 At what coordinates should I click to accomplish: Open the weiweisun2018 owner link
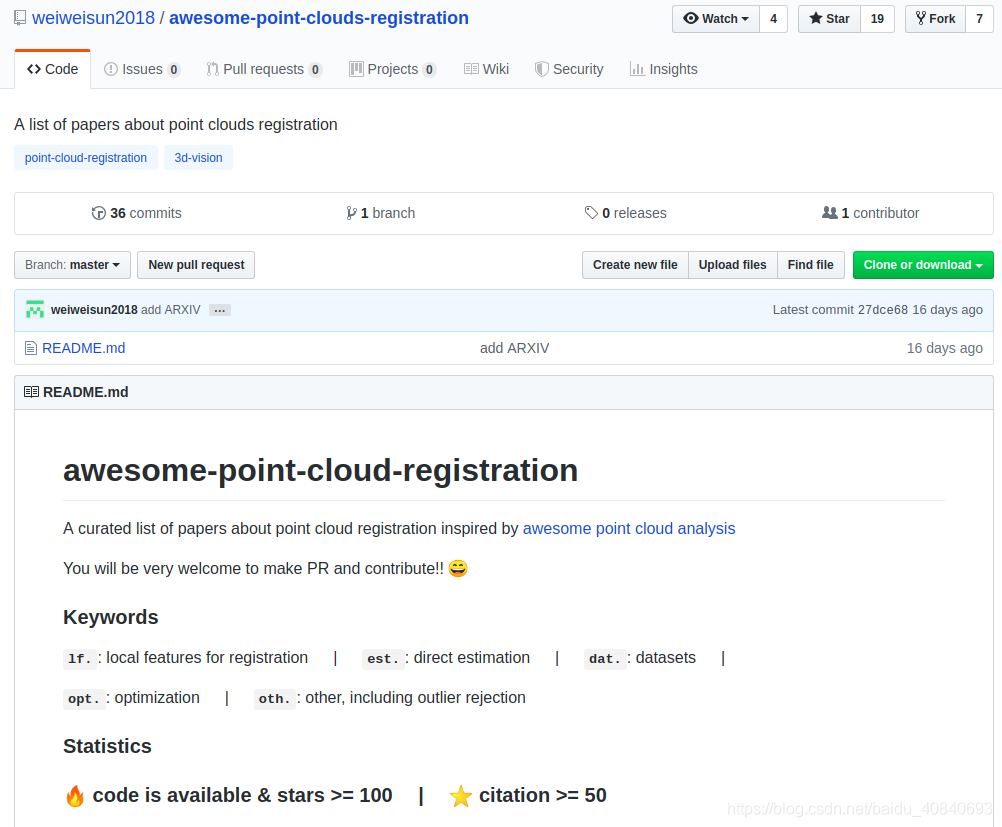coord(93,18)
